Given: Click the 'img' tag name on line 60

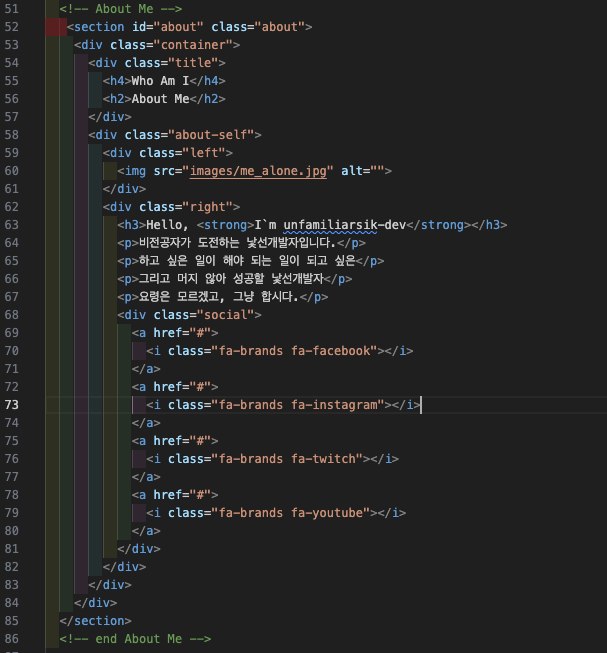Looking at the screenshot, I should 135,171.
